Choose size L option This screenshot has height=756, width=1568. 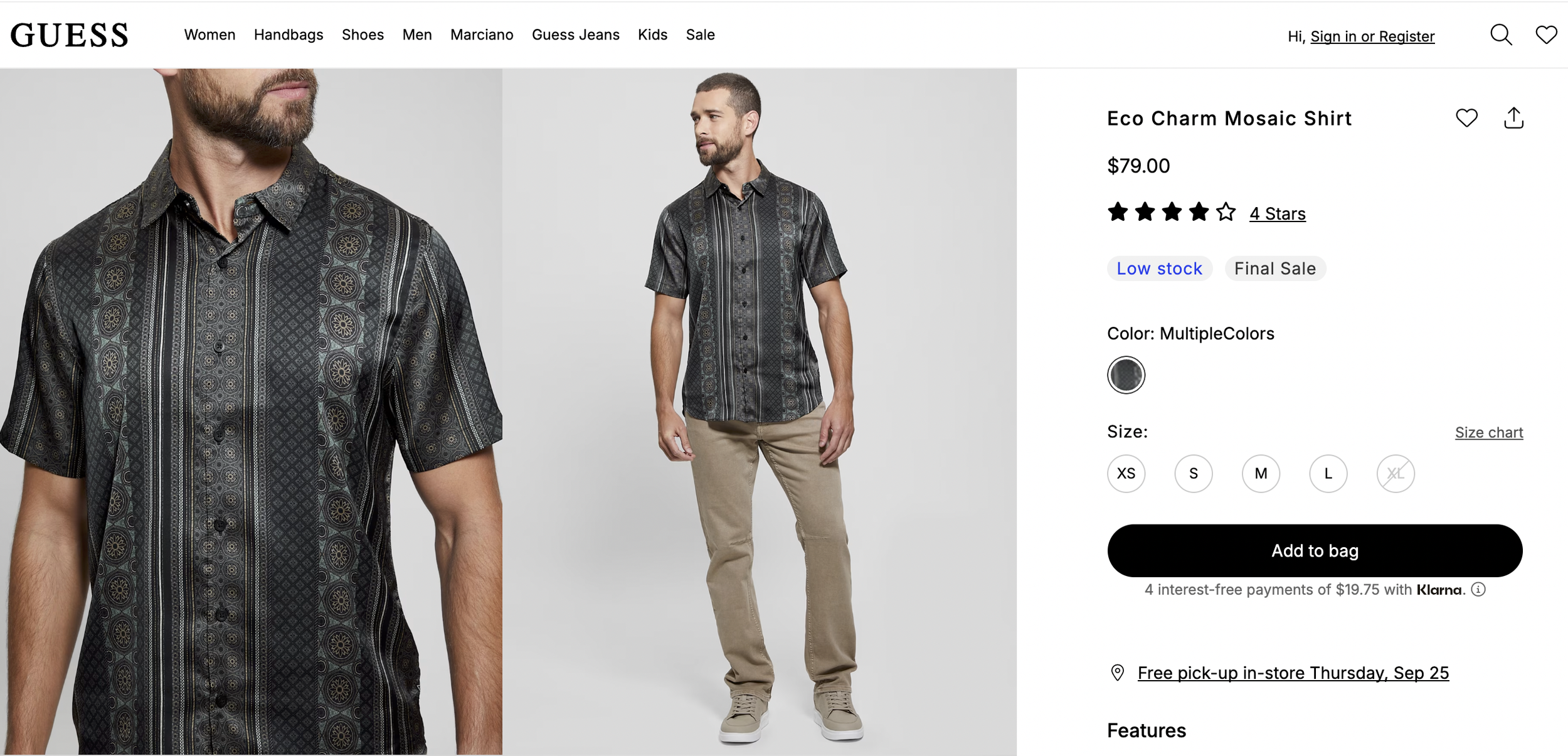tap(1328, 474)
